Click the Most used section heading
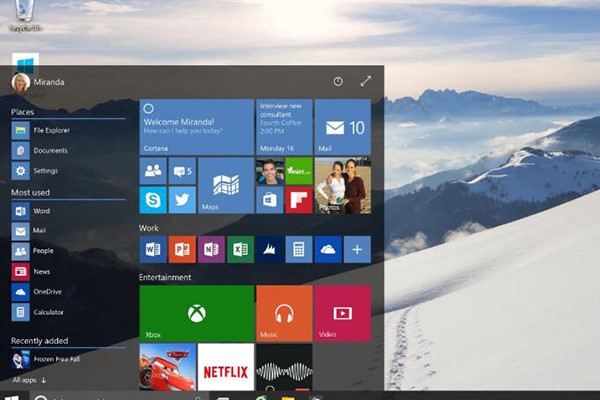 (30, 193)
